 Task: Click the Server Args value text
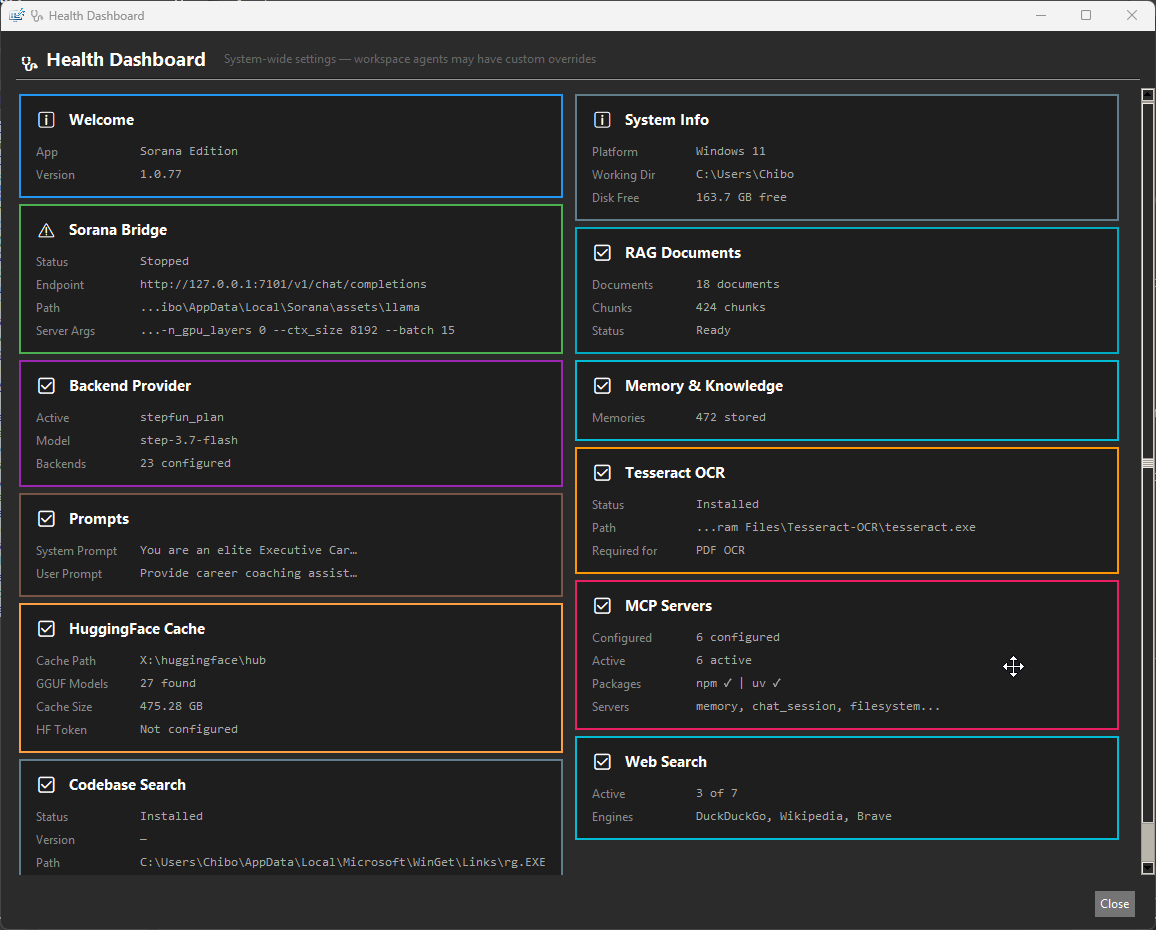point(297,330)
